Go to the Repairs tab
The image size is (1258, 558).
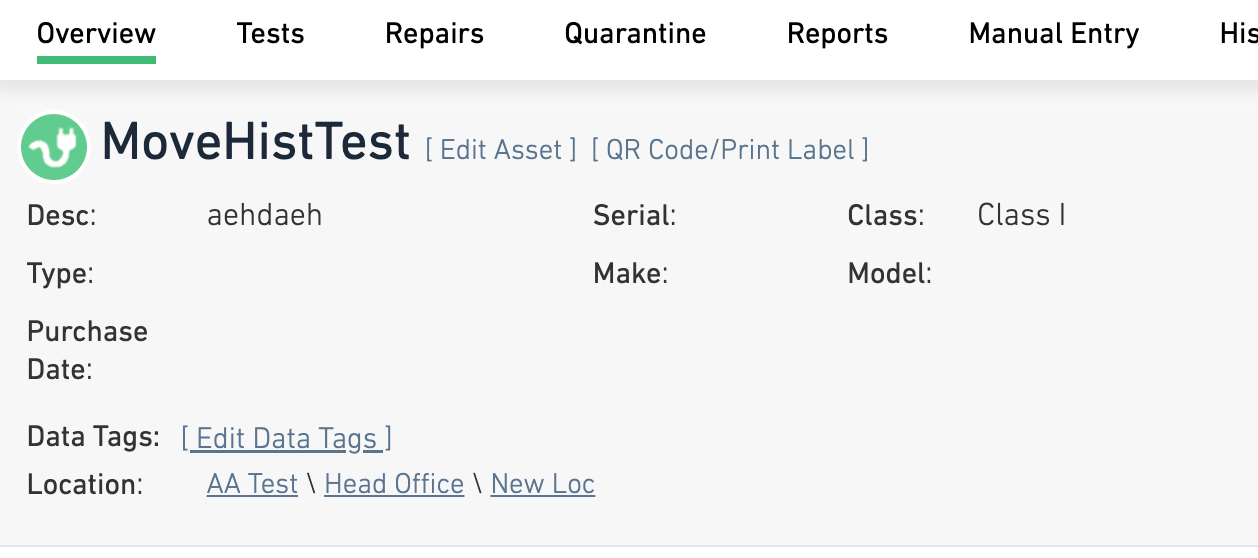(x=434, y=34)
